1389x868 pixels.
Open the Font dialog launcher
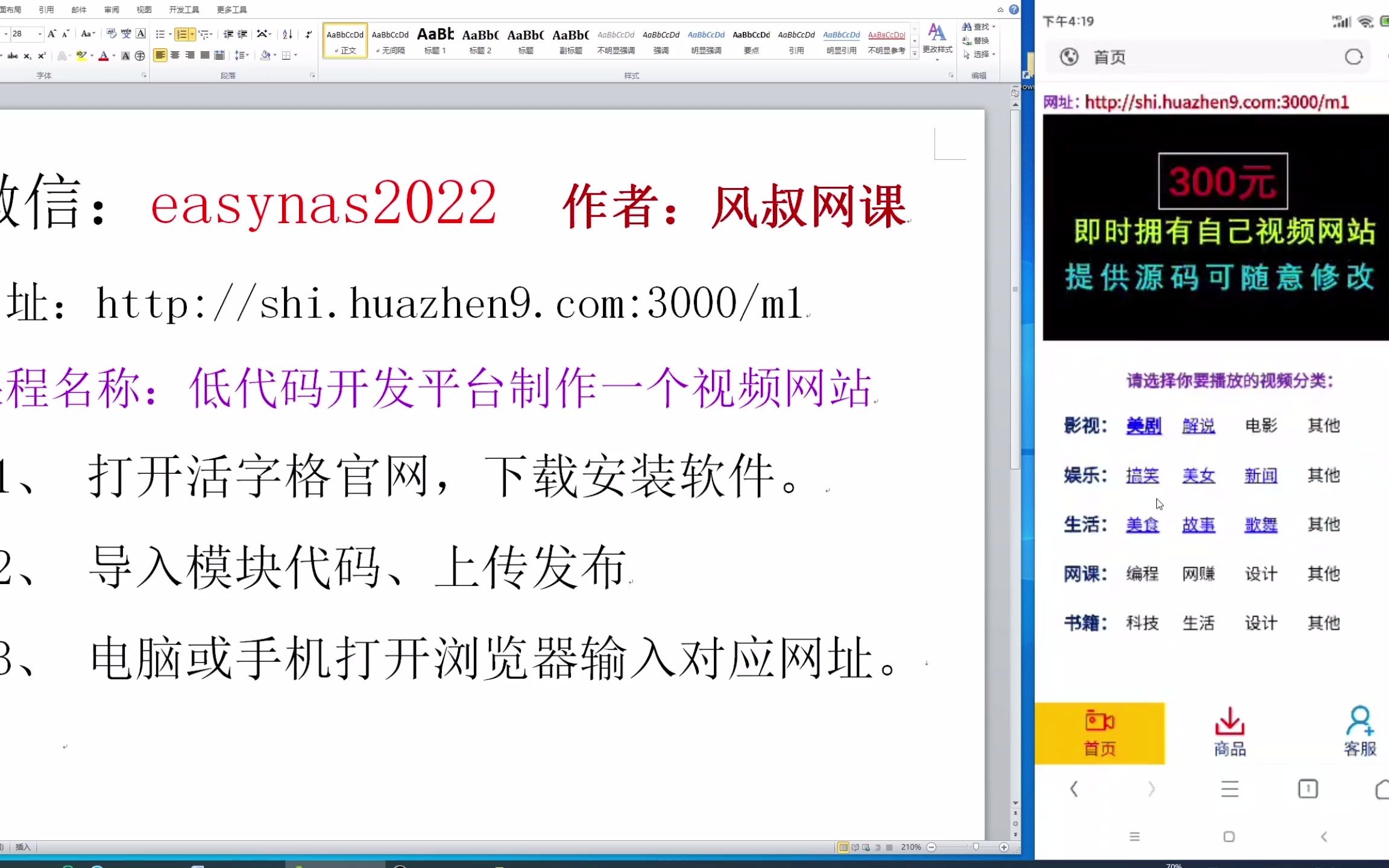click(144, 75)
